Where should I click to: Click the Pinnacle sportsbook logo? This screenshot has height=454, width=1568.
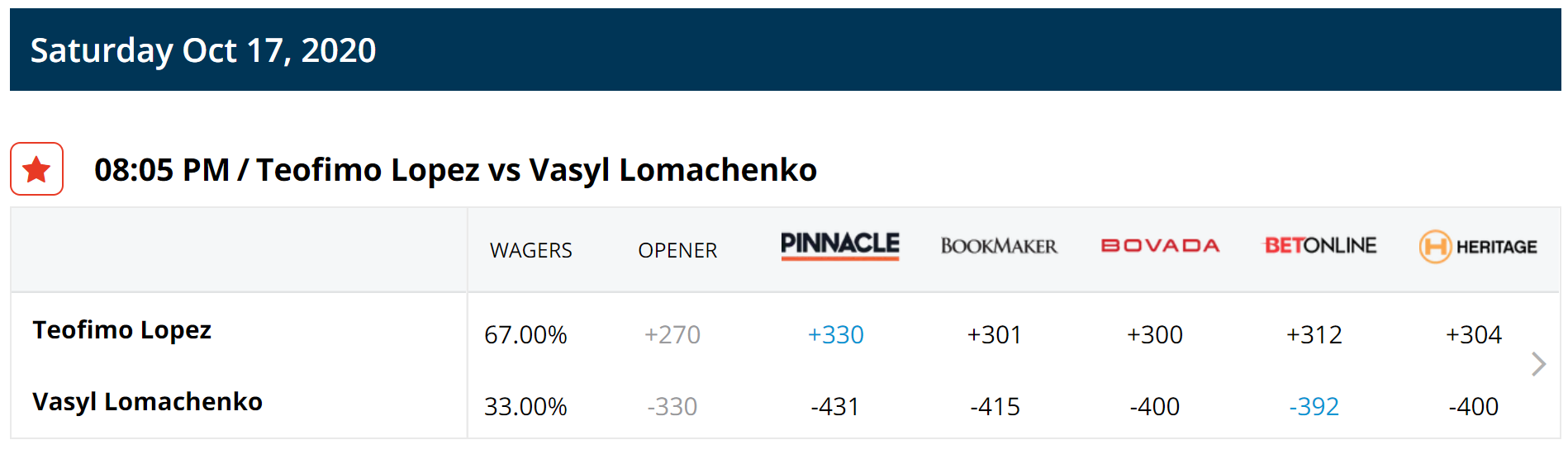coord(839,245)
